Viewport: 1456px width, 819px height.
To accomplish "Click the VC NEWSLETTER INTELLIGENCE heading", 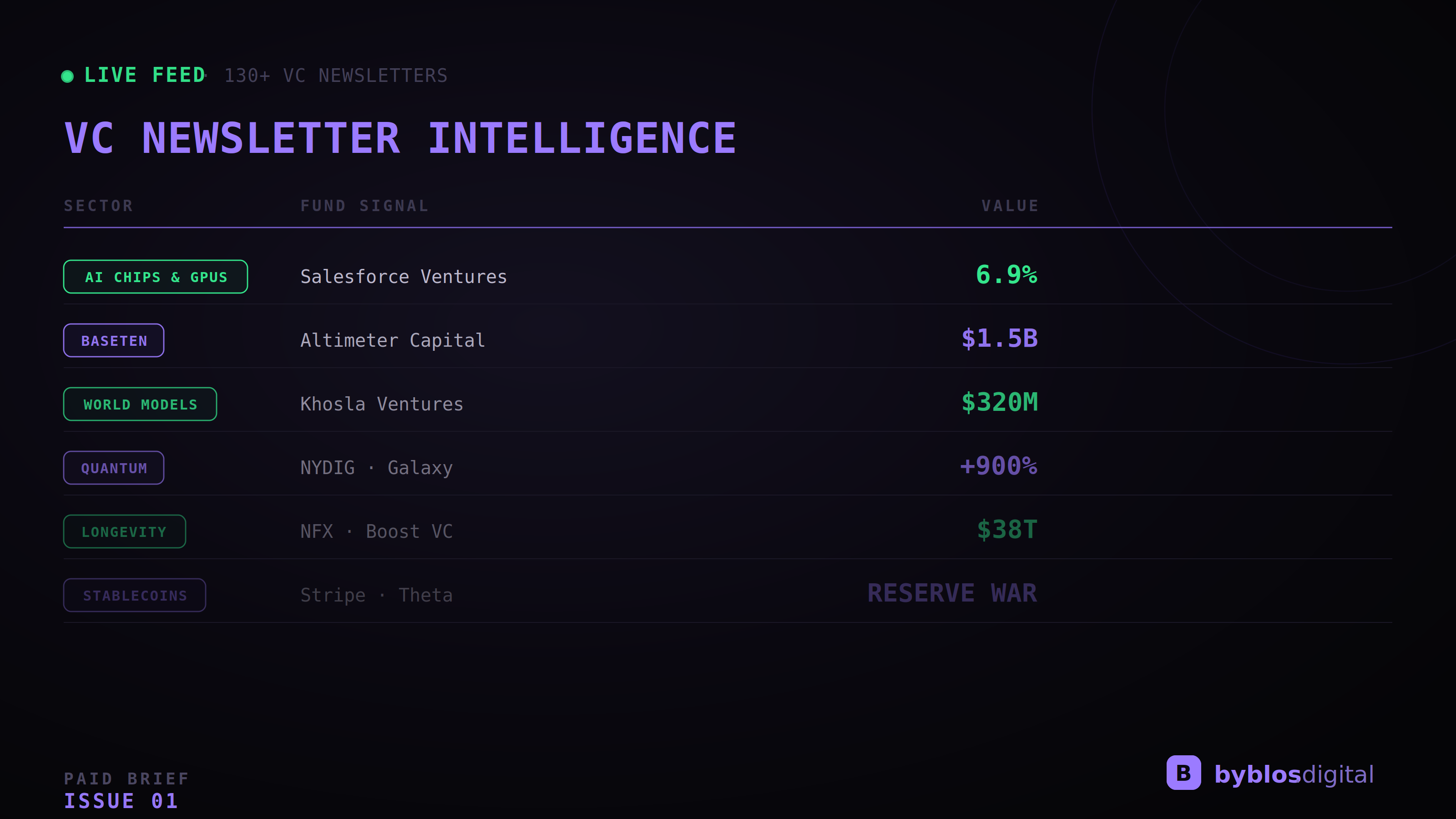I will click(400, 138).
